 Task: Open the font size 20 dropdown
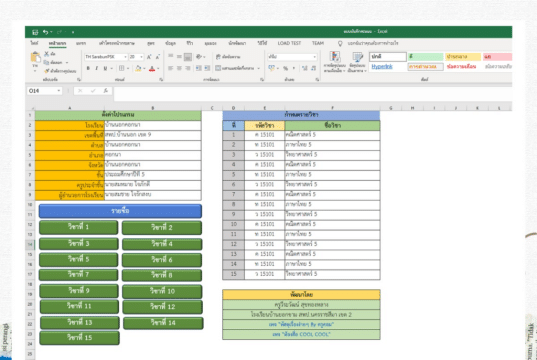pyautogui.click(x=141, y=57)
